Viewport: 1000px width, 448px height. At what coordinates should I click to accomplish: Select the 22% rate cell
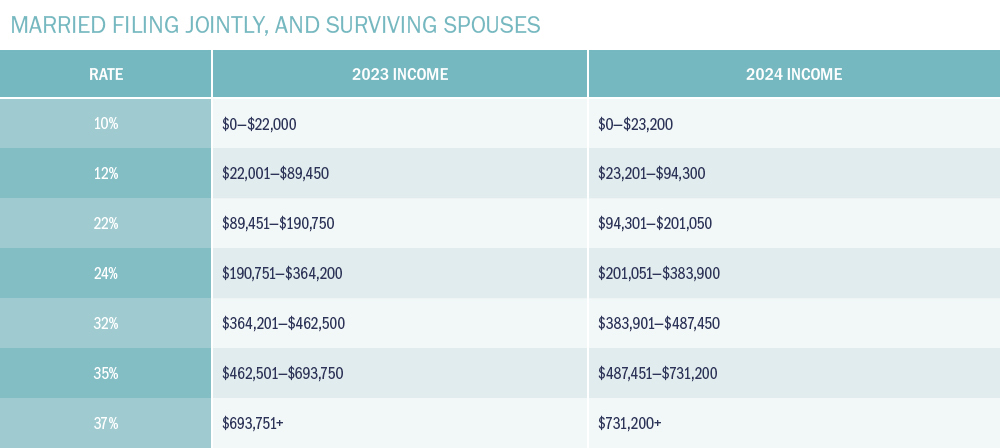click(x=105, y=224)
